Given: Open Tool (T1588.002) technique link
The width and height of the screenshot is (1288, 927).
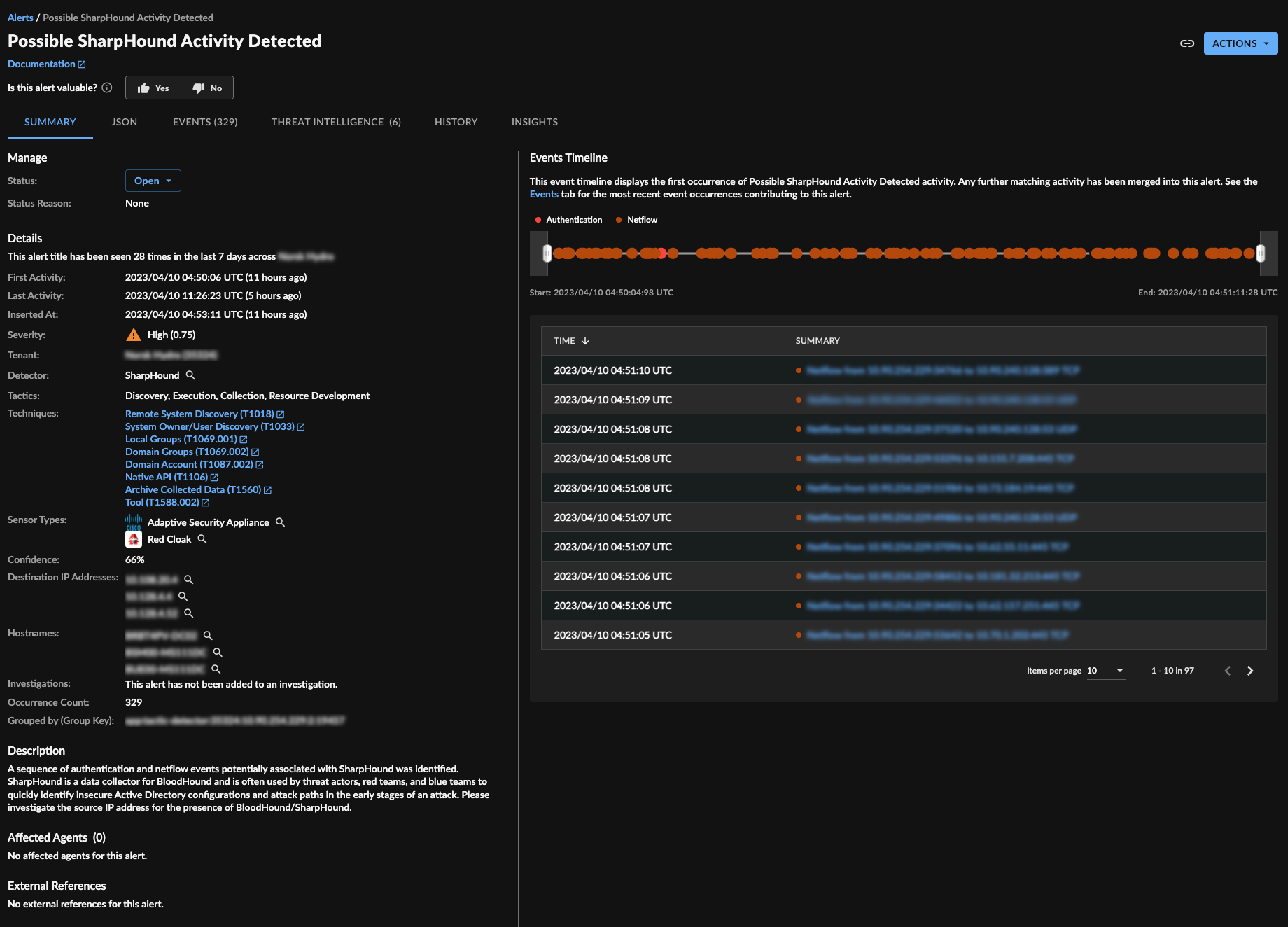Looking at the screenshot, I should click(x=162, y=502).
